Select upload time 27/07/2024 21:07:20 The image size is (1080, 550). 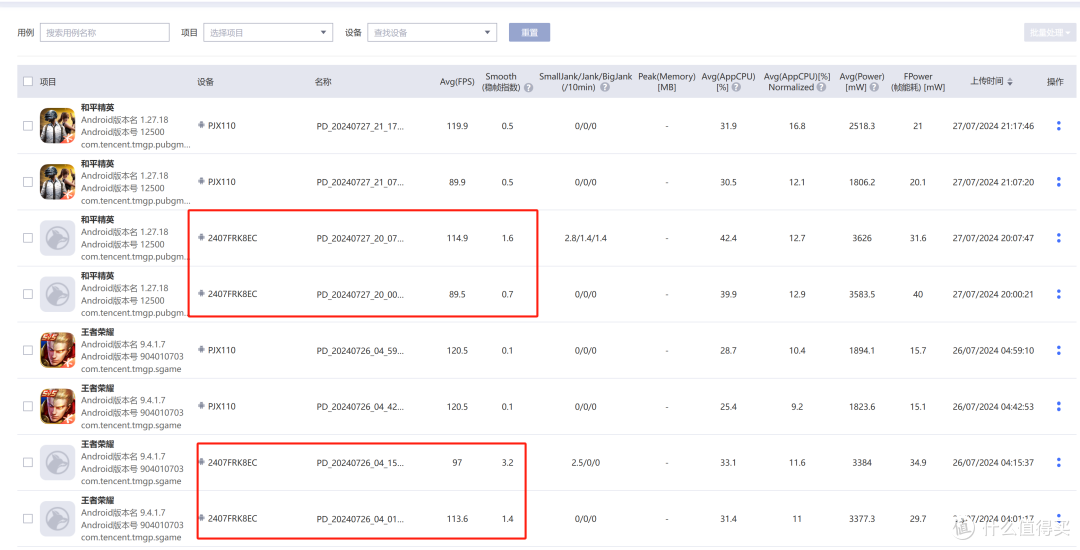pos(993,182)
